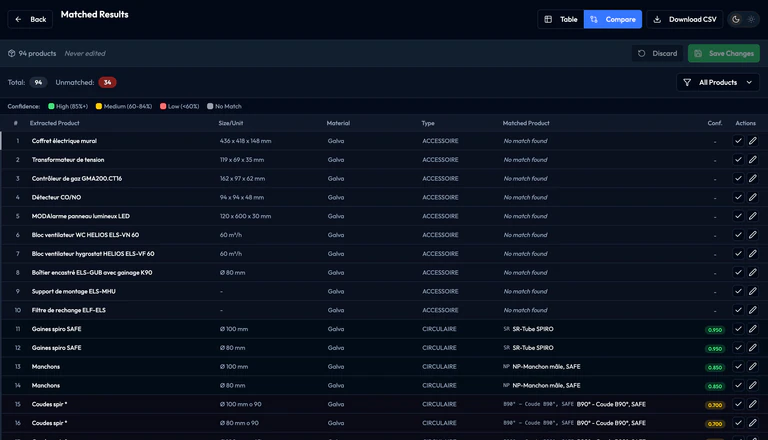Click the 0.950 confidence badge in row 12

[x=715, y=349]
